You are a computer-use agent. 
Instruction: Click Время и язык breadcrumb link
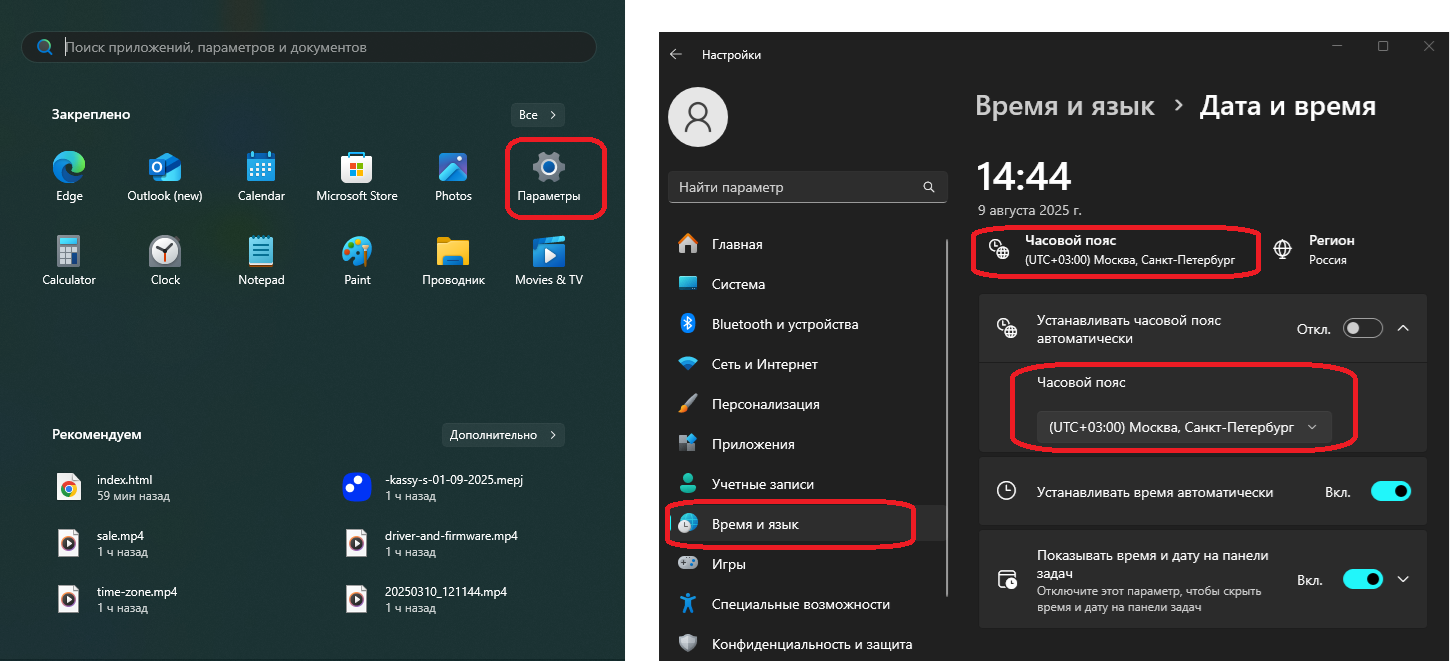pos(1065,106)
